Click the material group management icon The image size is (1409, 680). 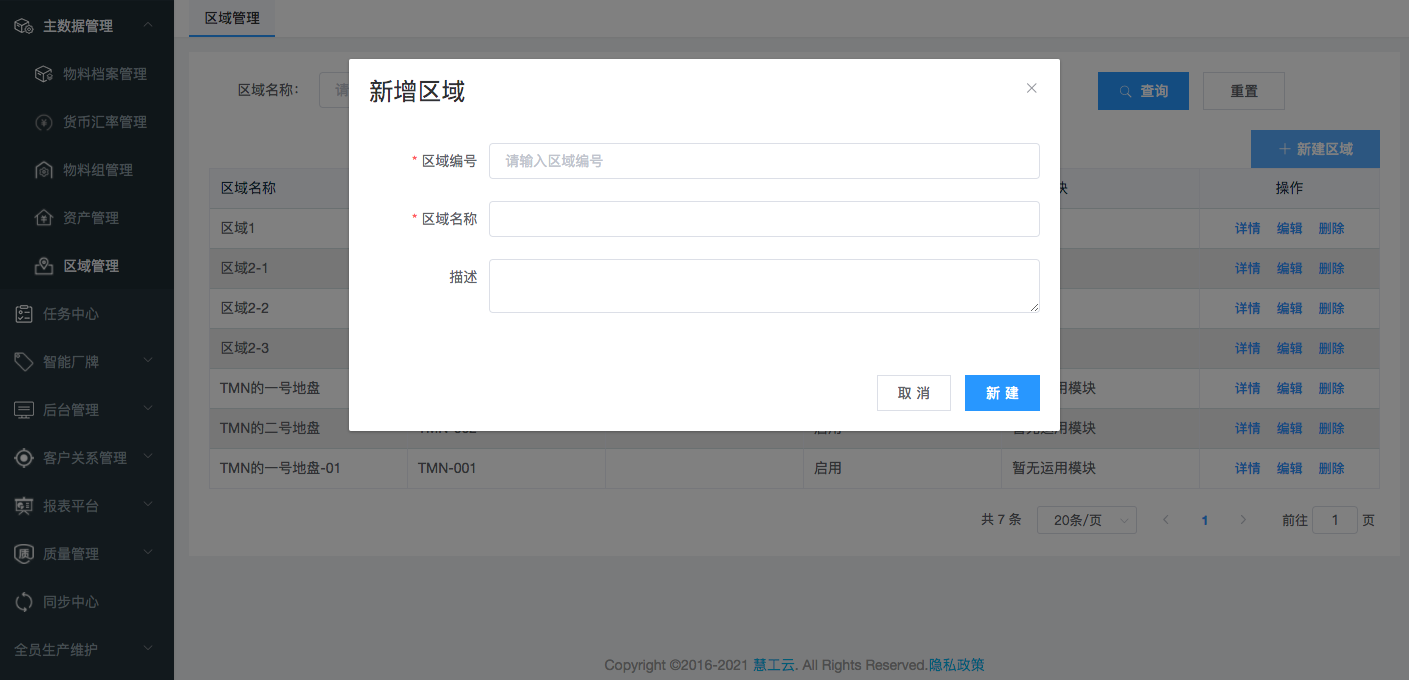(43, 170)
